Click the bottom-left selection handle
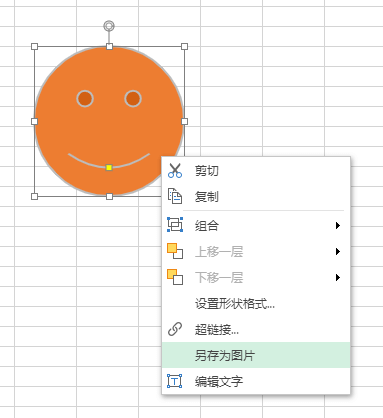Screen dimensions: 383x418 tap(34, 196)
